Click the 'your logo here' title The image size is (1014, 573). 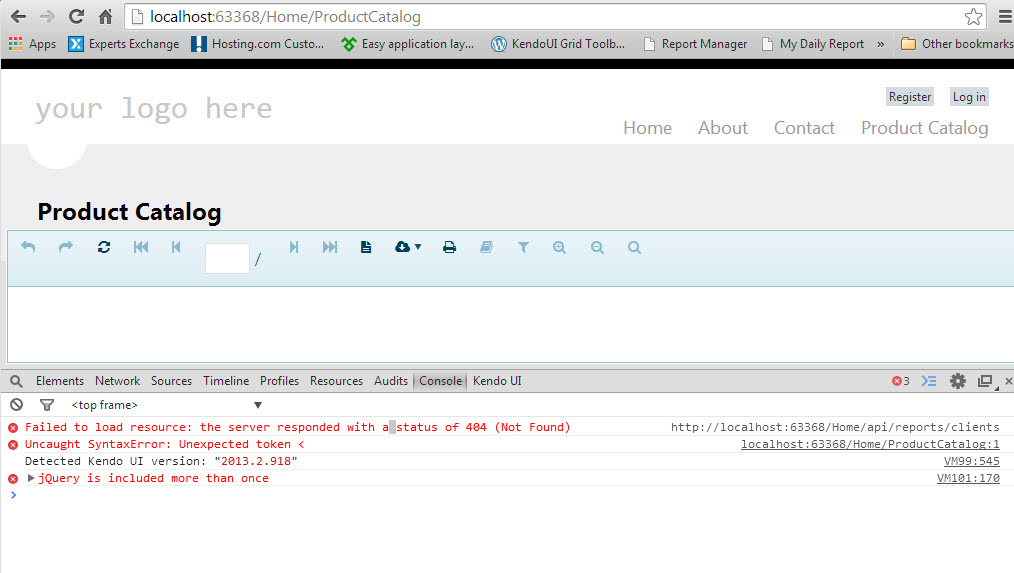[153, 108]
